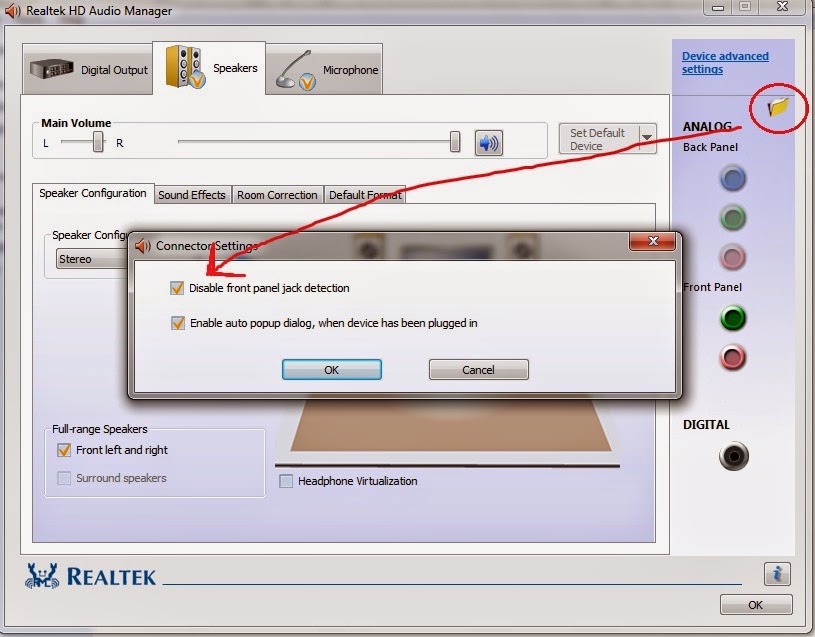815x637 pixels.
Task: Open the Stereo speaker configuration dropdown
Action: point(93,259)
